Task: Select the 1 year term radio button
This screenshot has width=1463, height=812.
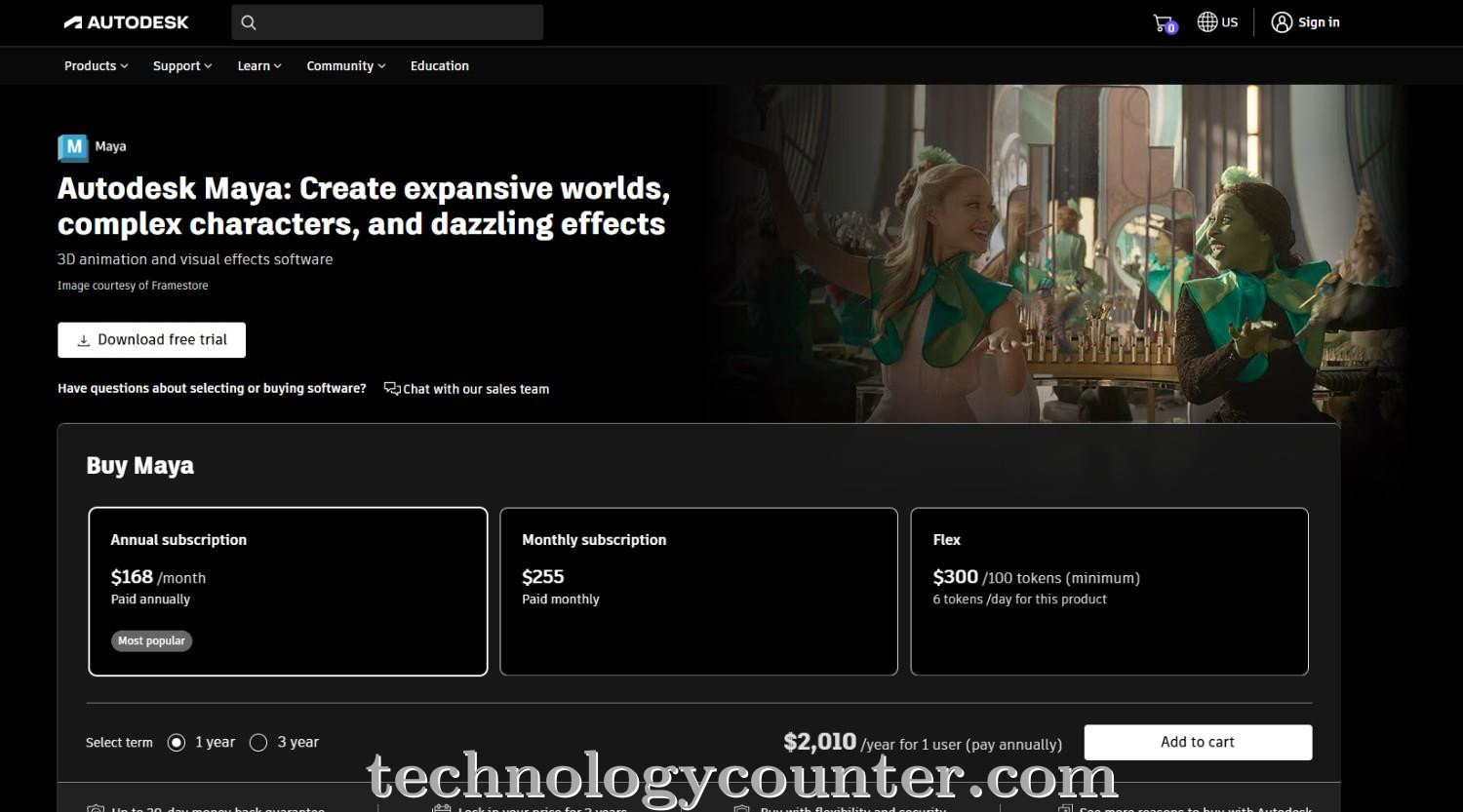Action: [x=176, y=742]
